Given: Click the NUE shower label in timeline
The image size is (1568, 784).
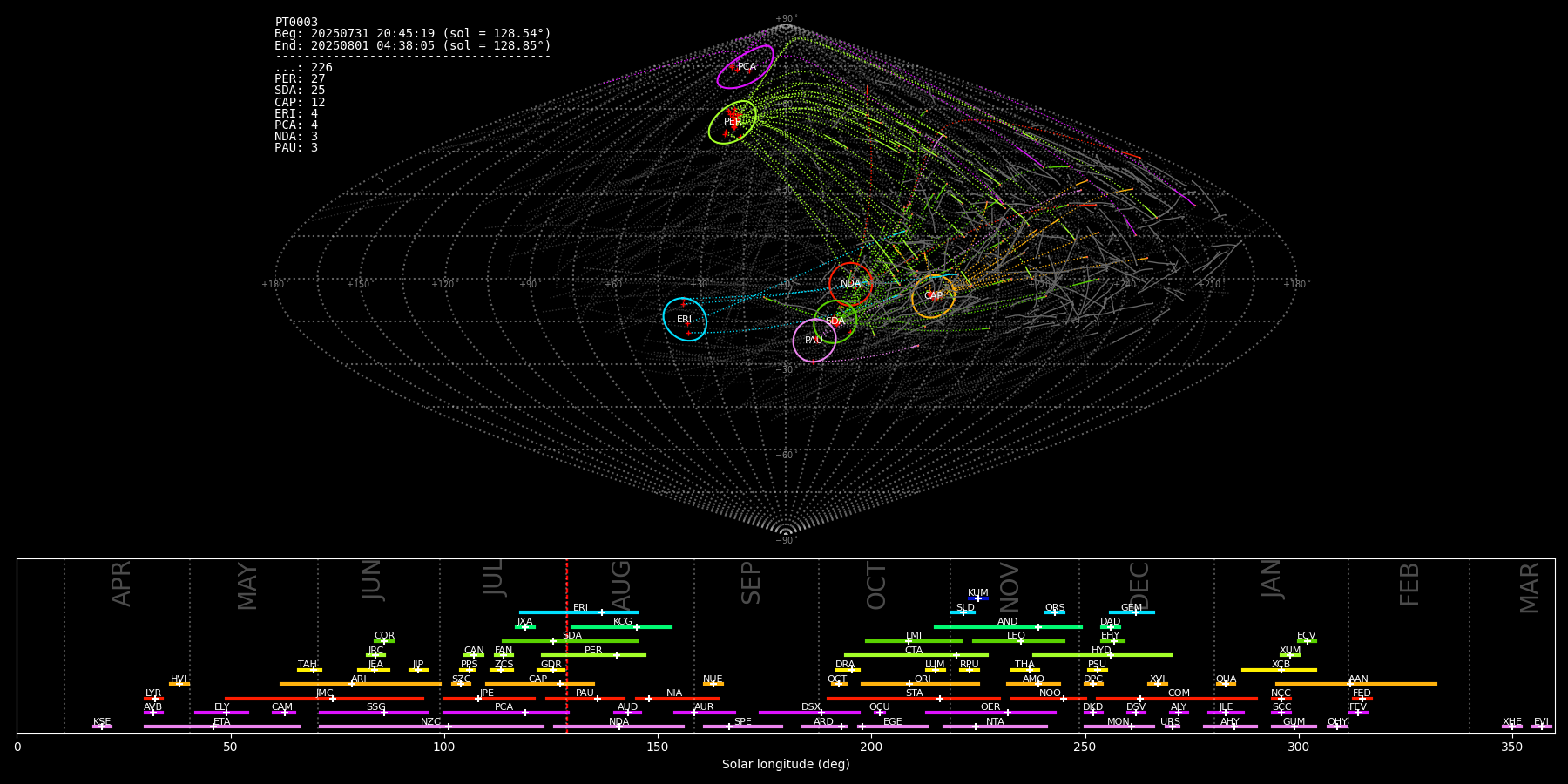Looking at the screenshot, I should (x=713, y=679).
